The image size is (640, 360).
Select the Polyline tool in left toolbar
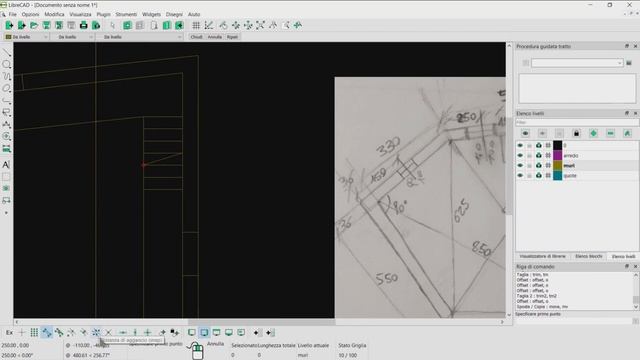(6, 100)
